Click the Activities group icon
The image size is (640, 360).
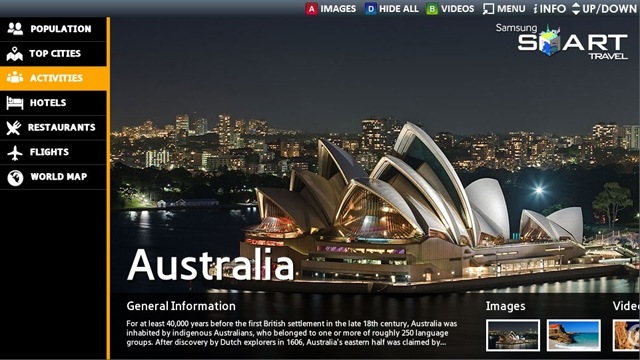pyautogui.click(x=15, y=78)
